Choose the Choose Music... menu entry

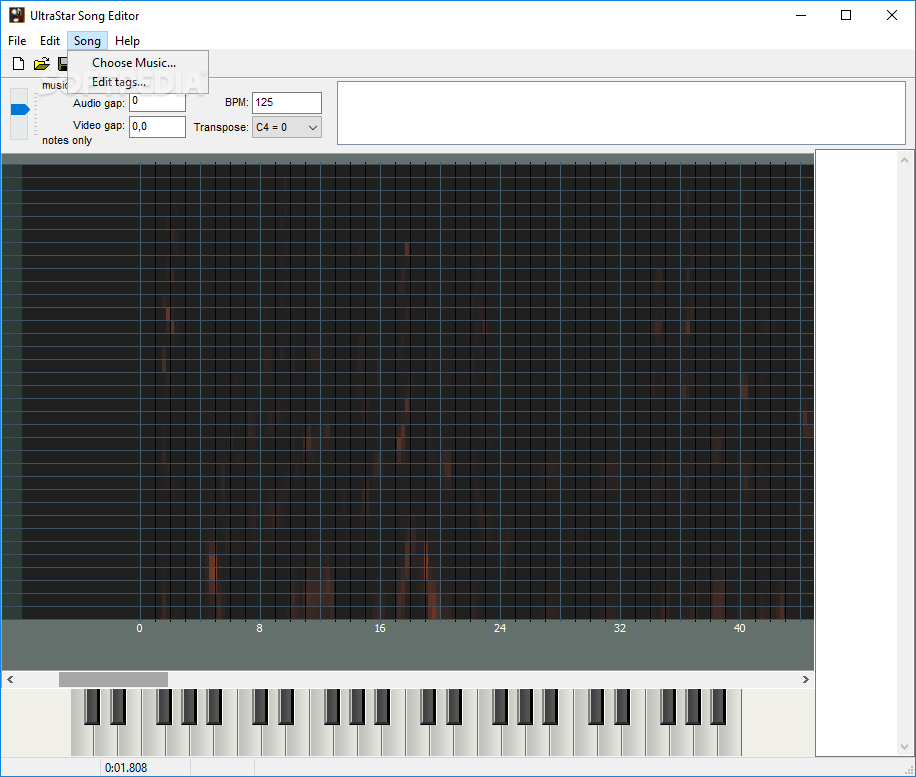click(x=138, y=63)
